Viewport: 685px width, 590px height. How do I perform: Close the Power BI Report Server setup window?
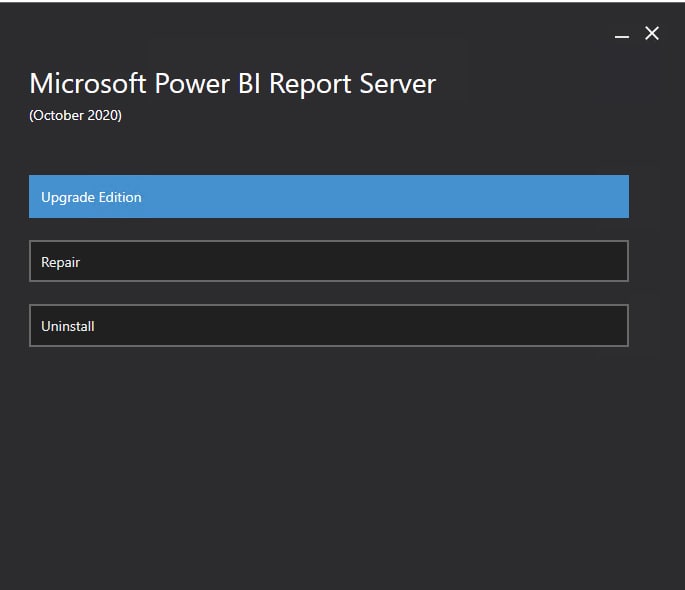(x=652, y=33)
